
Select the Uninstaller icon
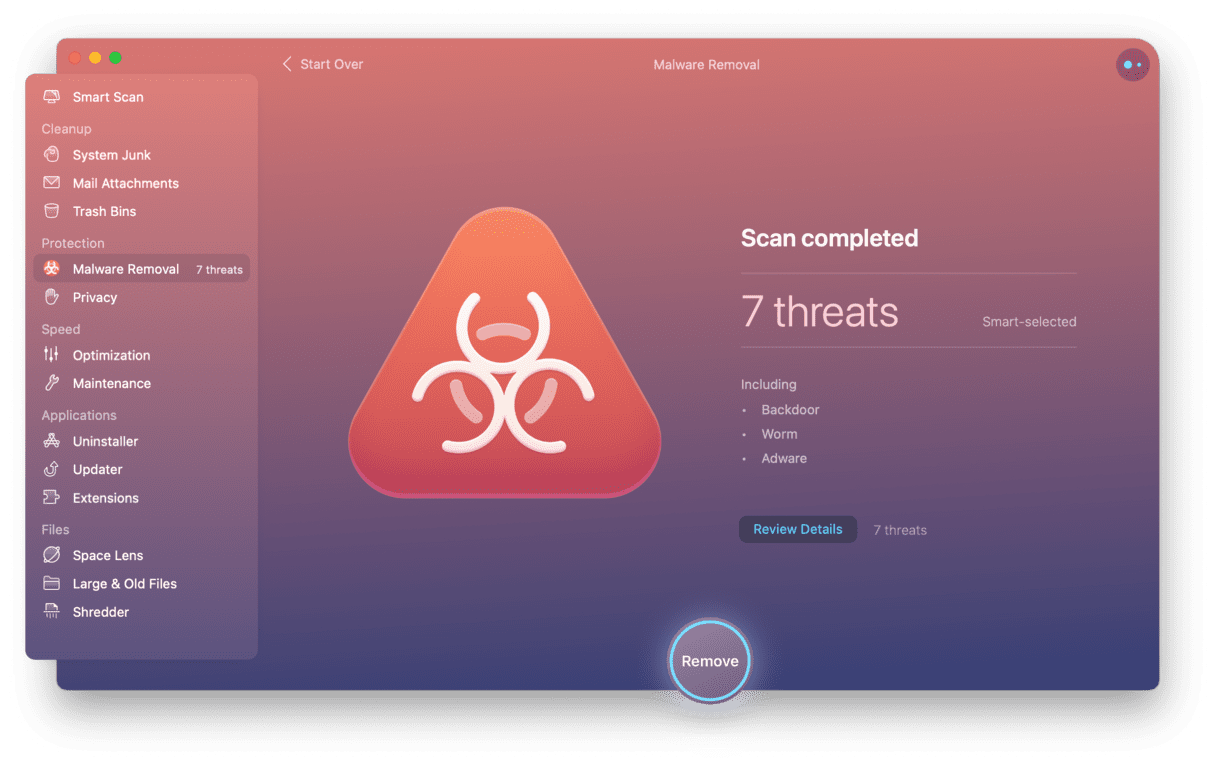pos(51,441)
